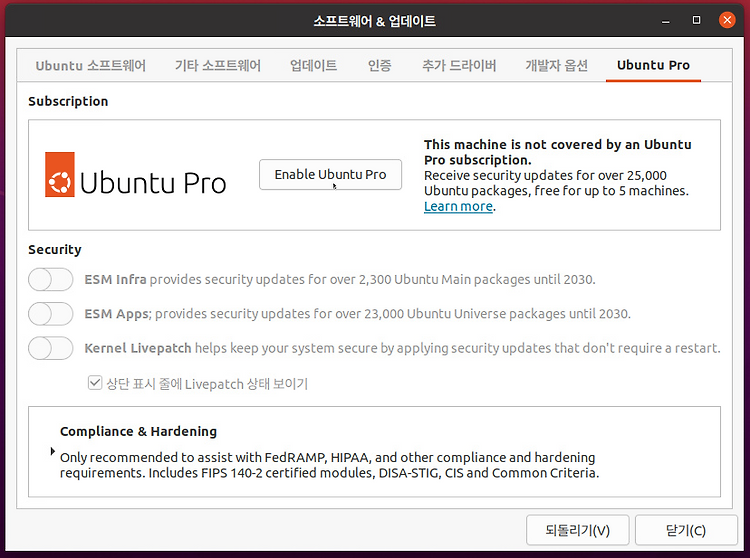Switch to the 개발자 옵션 tab
Screen dimensions: 750x558
coord(557,66)
